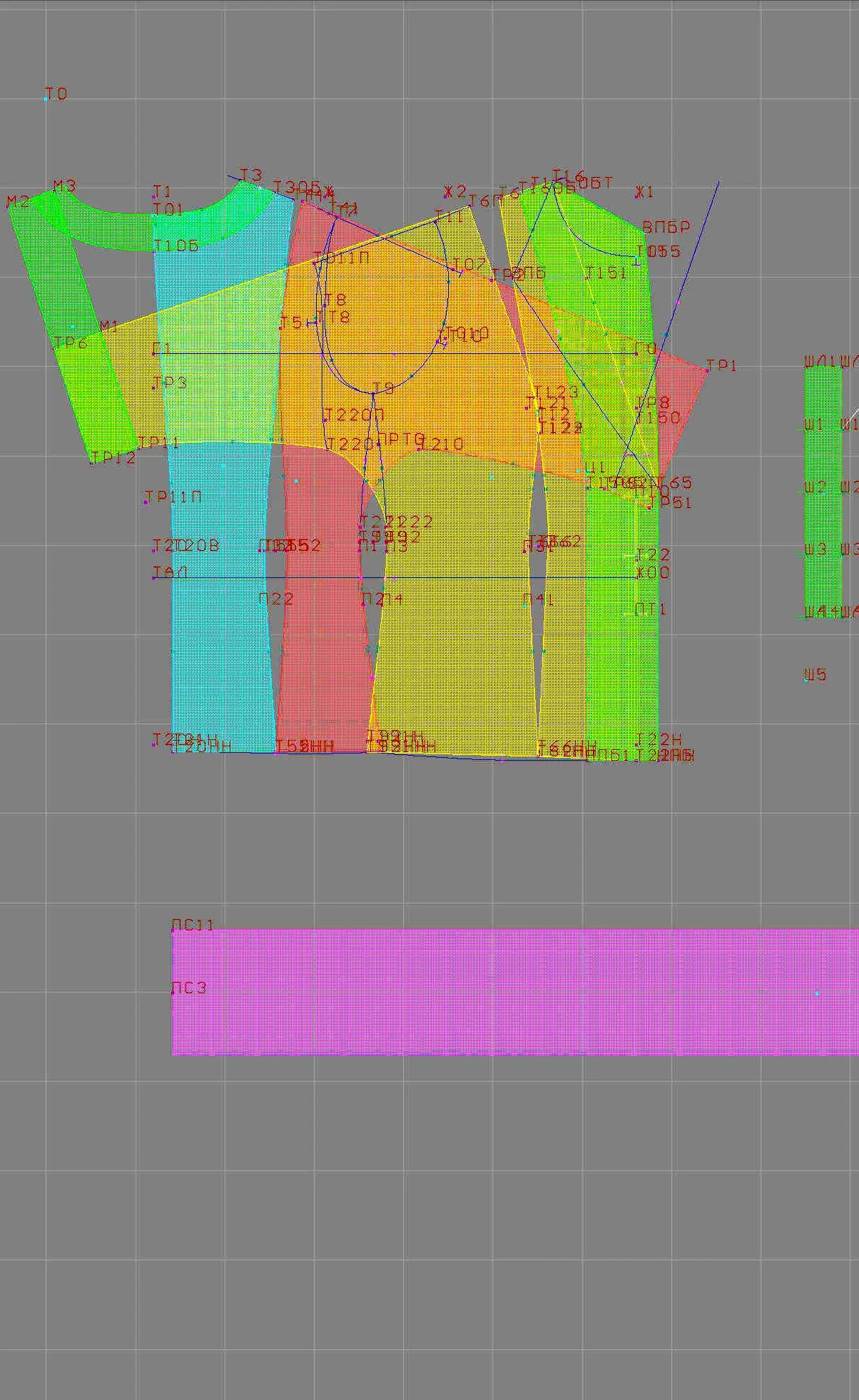Select point Г1 on horizontal line
Screen dimensions: 859x1400
(x=154, y=353)
